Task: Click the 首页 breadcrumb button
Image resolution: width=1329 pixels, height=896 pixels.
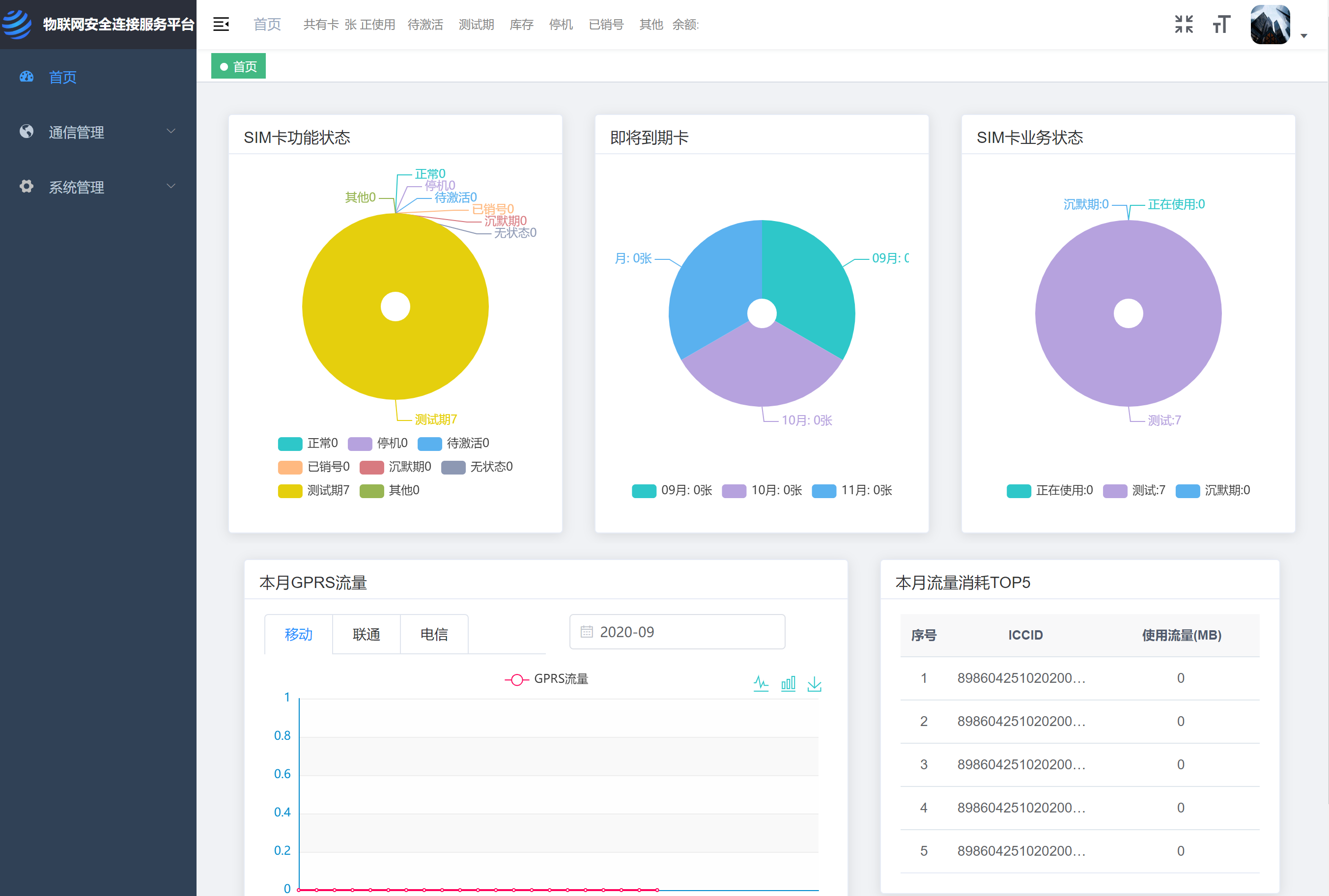Action: 238,66
